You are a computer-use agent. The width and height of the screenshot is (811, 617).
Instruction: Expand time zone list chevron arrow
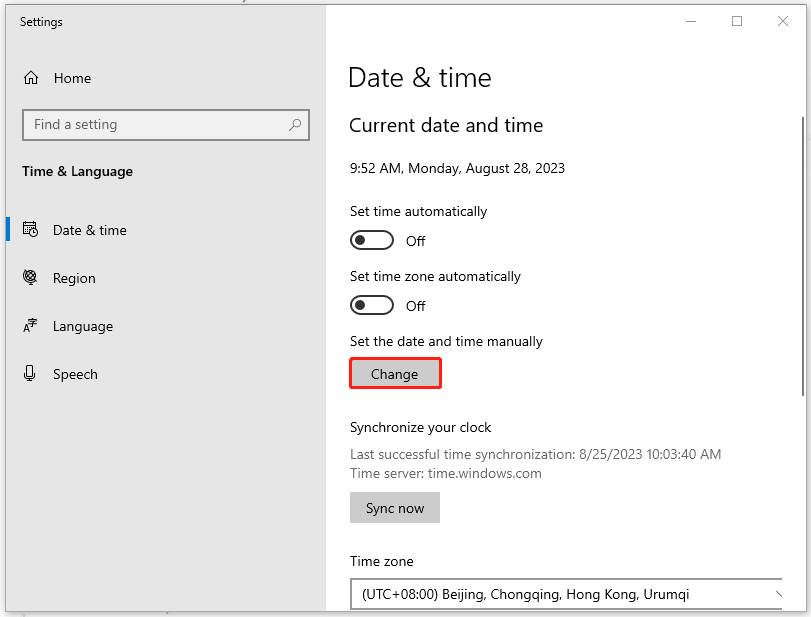click(x=779, y=594)
